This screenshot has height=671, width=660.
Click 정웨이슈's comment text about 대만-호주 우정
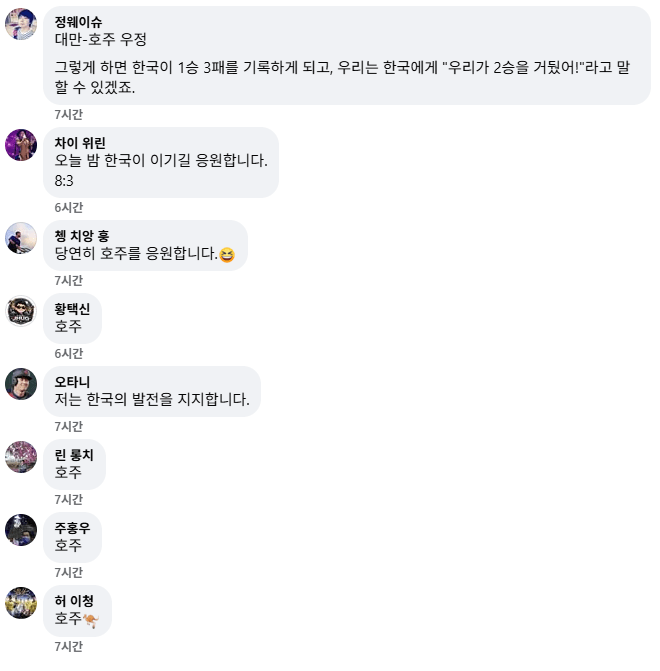[x=101, y=40]
